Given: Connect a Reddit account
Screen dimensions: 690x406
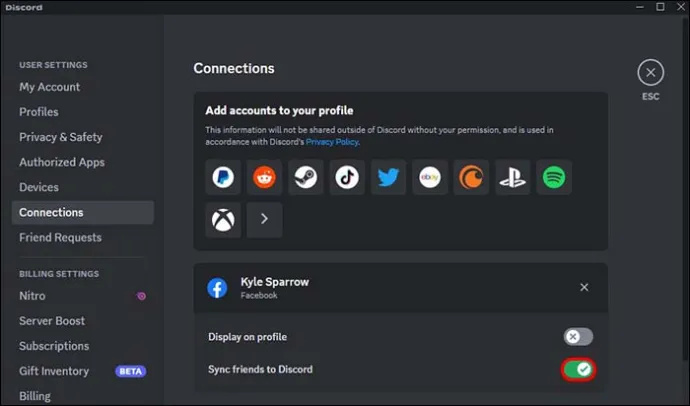Looking at the screenshot, I should coord(264,177).
